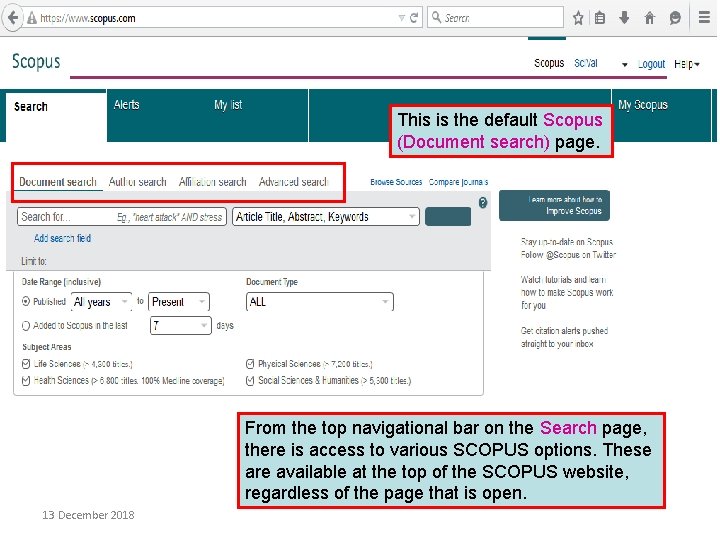Click Add search field link
This screenshot has height=540, width=720.
tap(62, 238)
